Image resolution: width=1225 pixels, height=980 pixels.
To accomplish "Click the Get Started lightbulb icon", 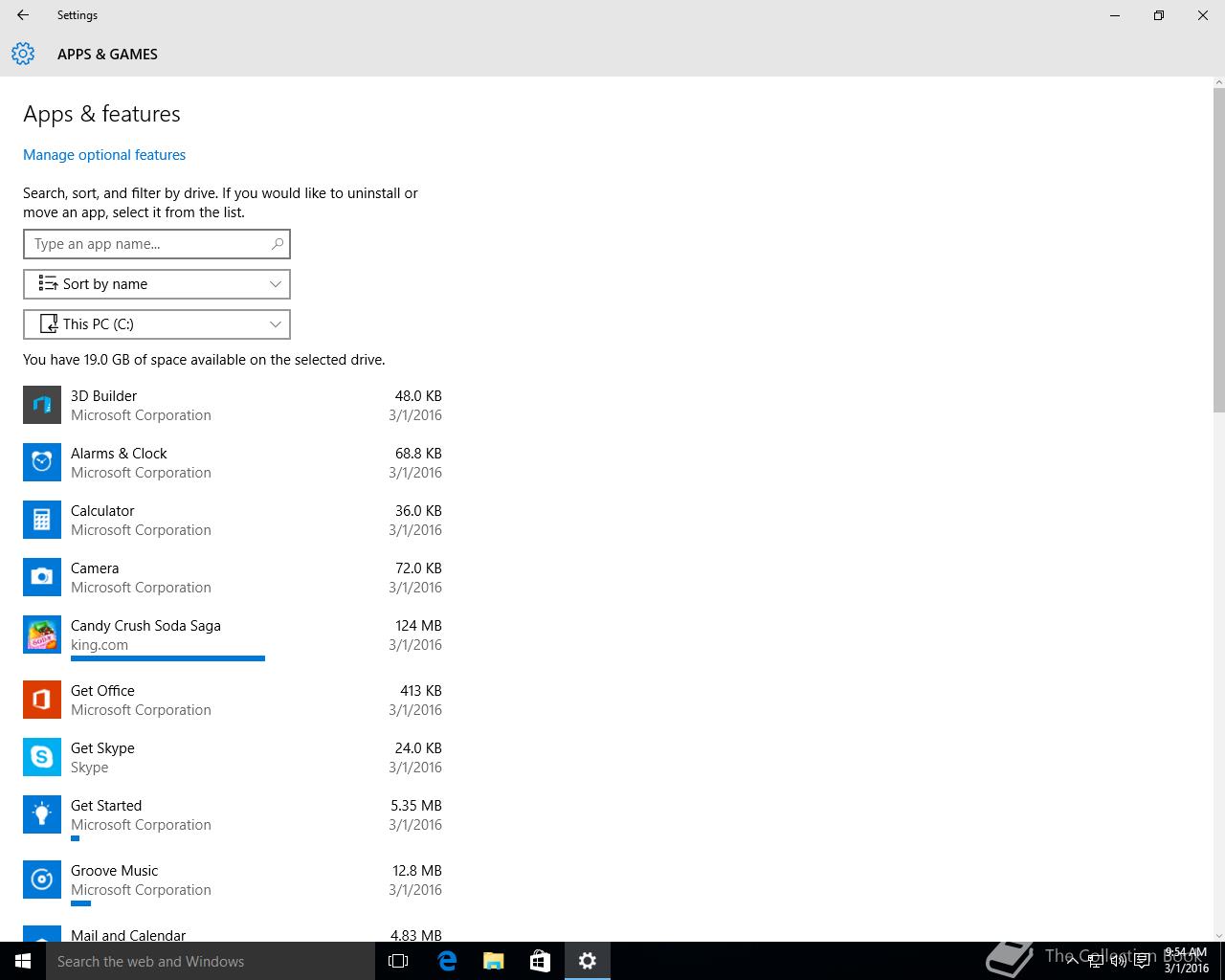I will coord(42,814).
